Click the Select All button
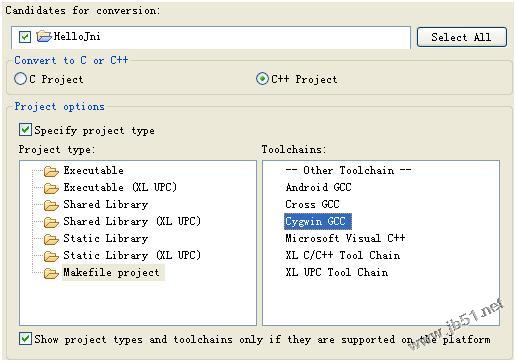Viewport: 516px width, 362px height. [x=462, y=37]
